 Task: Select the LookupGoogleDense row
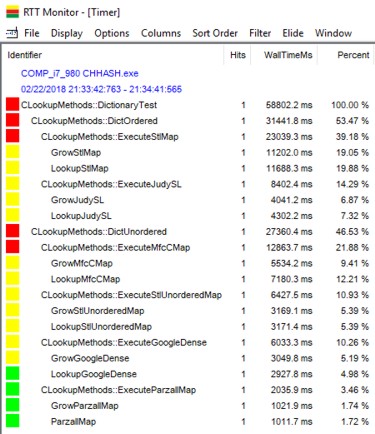[x=188, y=374]
